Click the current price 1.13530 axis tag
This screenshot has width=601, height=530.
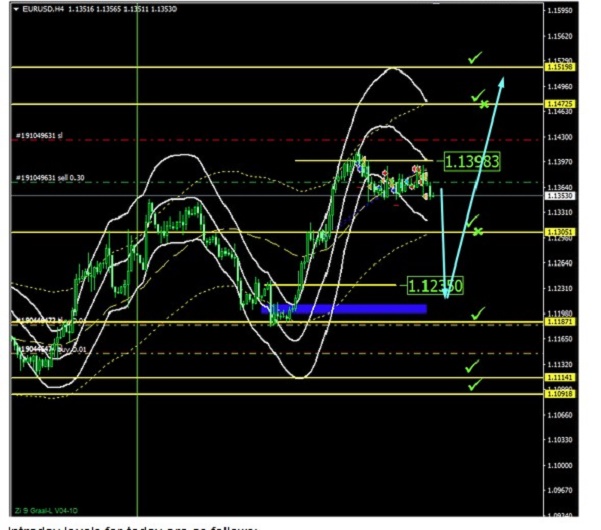pos(560,197)
